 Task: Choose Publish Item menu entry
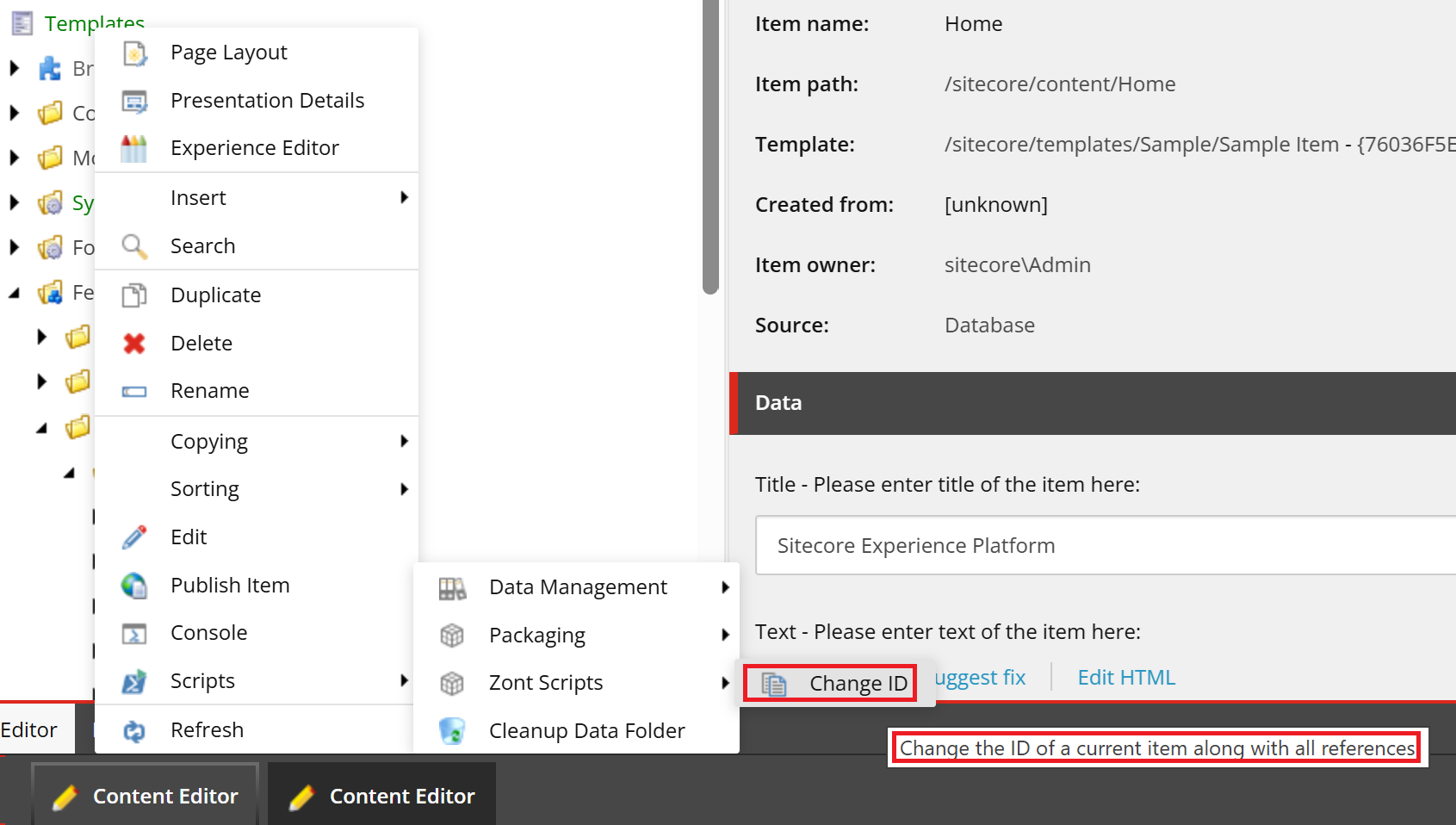tap(256, 586)
